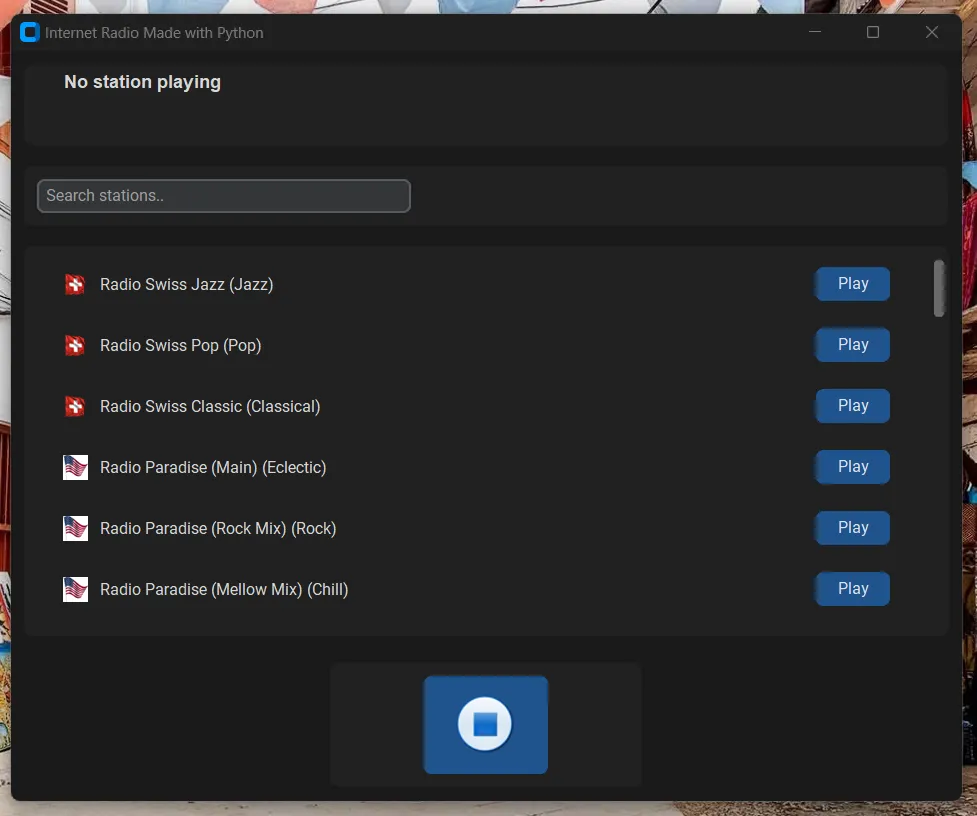Viewport: 977px width, 816px height.
Task: Click the Swiss flag beside Radio Swiss Jazz
Action: click(75, 285)
